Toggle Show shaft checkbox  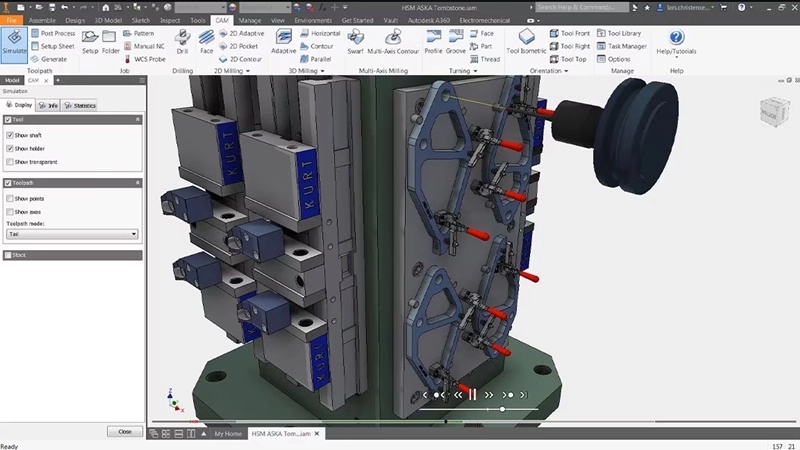[10, 135]
